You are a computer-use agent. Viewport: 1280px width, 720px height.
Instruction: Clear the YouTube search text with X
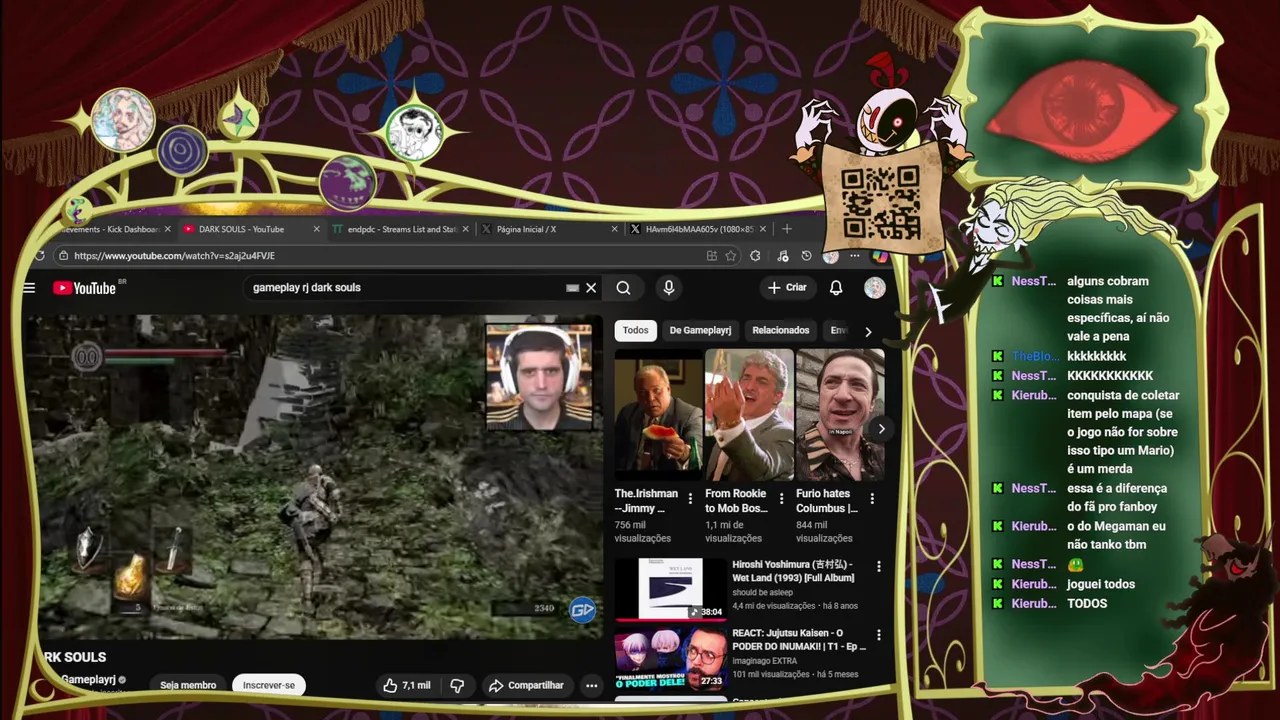click(x=591, y=288)
